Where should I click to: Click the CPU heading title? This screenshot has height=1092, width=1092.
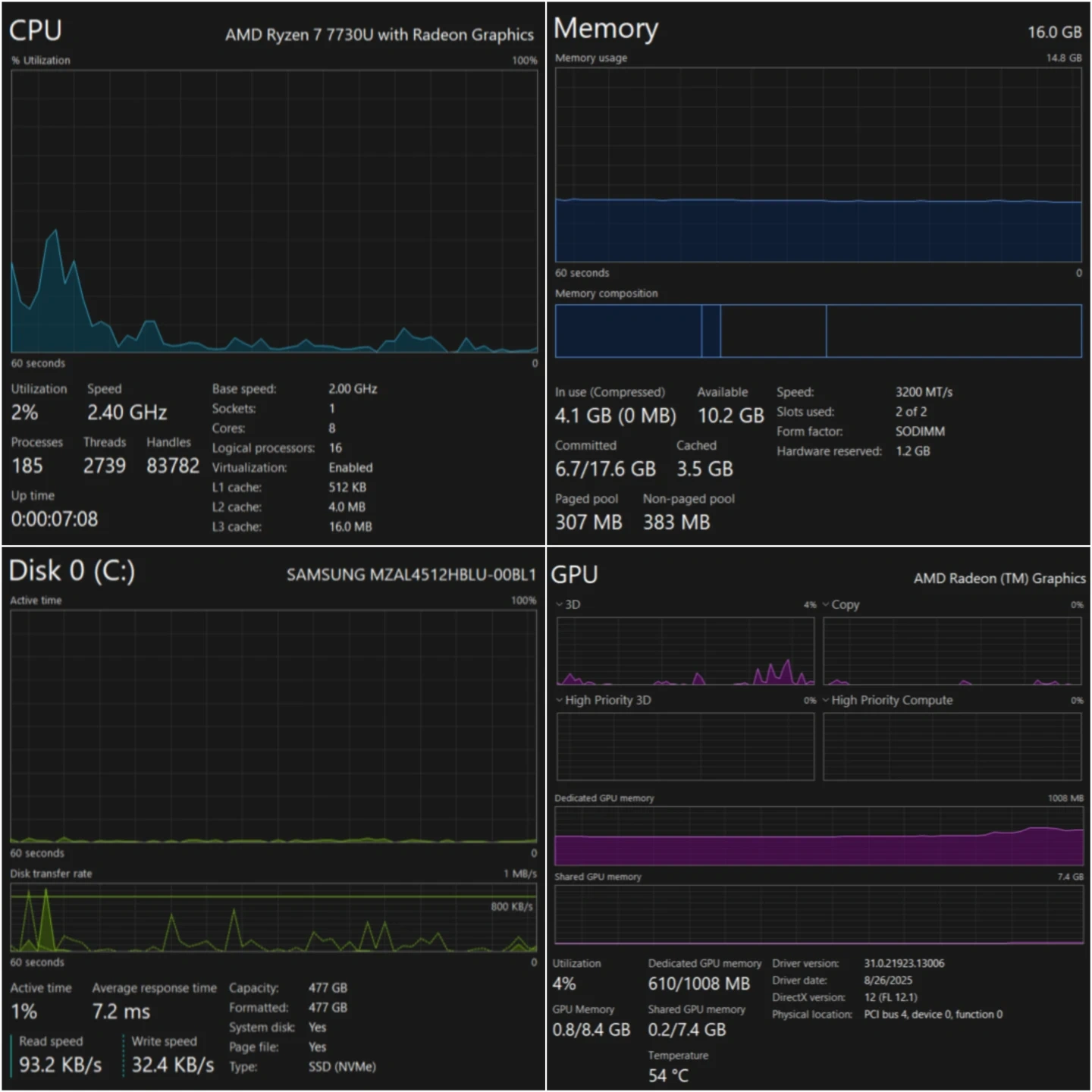[x=36, y=31]
